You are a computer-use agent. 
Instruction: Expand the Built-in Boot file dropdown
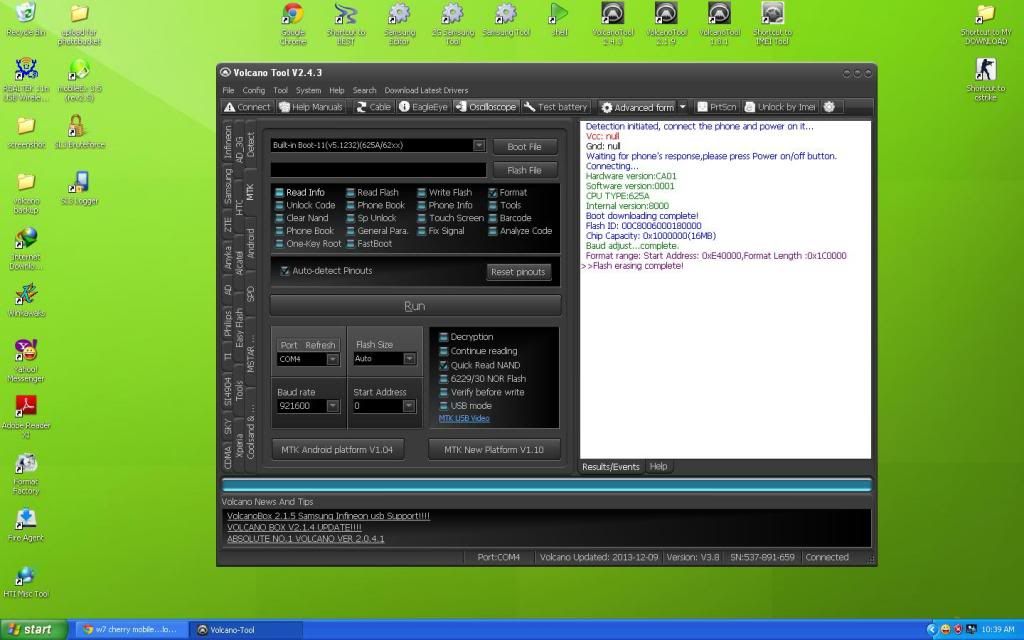(x=479, y=146)
